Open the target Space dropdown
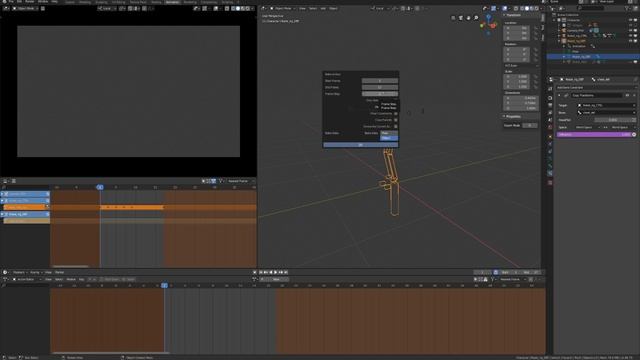 (587, 127)
